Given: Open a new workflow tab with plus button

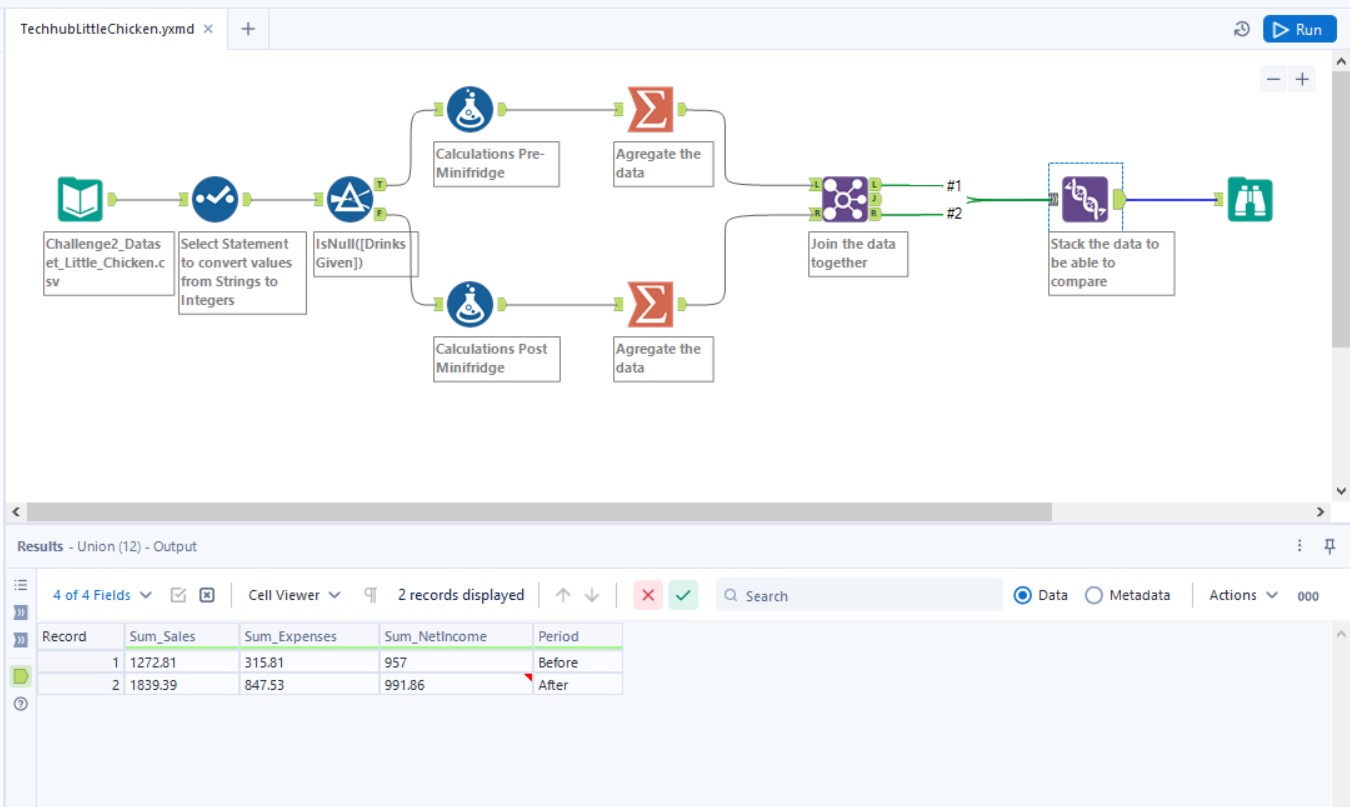Looking at the screenshot, I should (246, 29).
